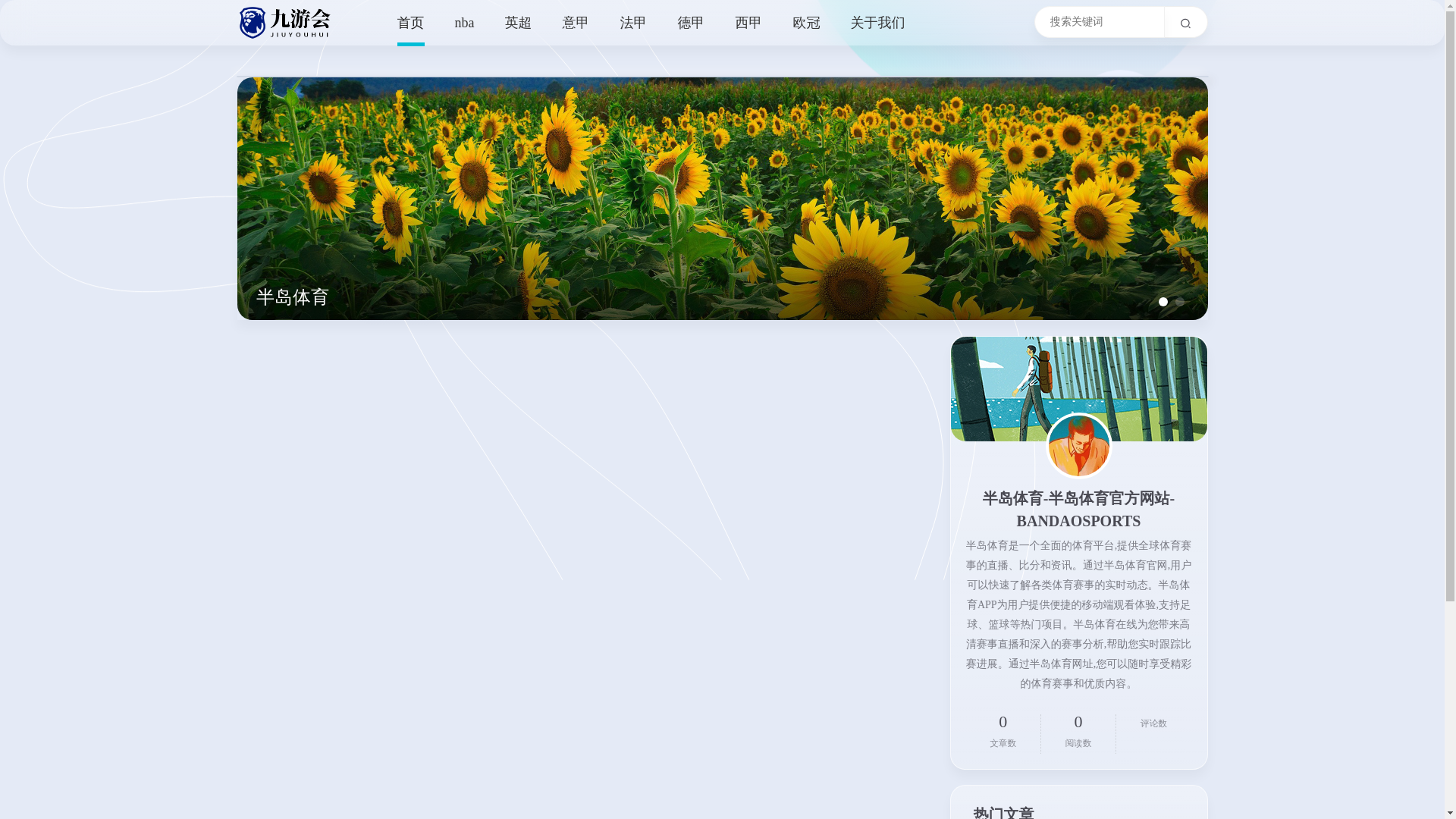Open the 首页 nav item
Image resolution: width=1456 pixels, height=819 pixels.
[410, 23]
